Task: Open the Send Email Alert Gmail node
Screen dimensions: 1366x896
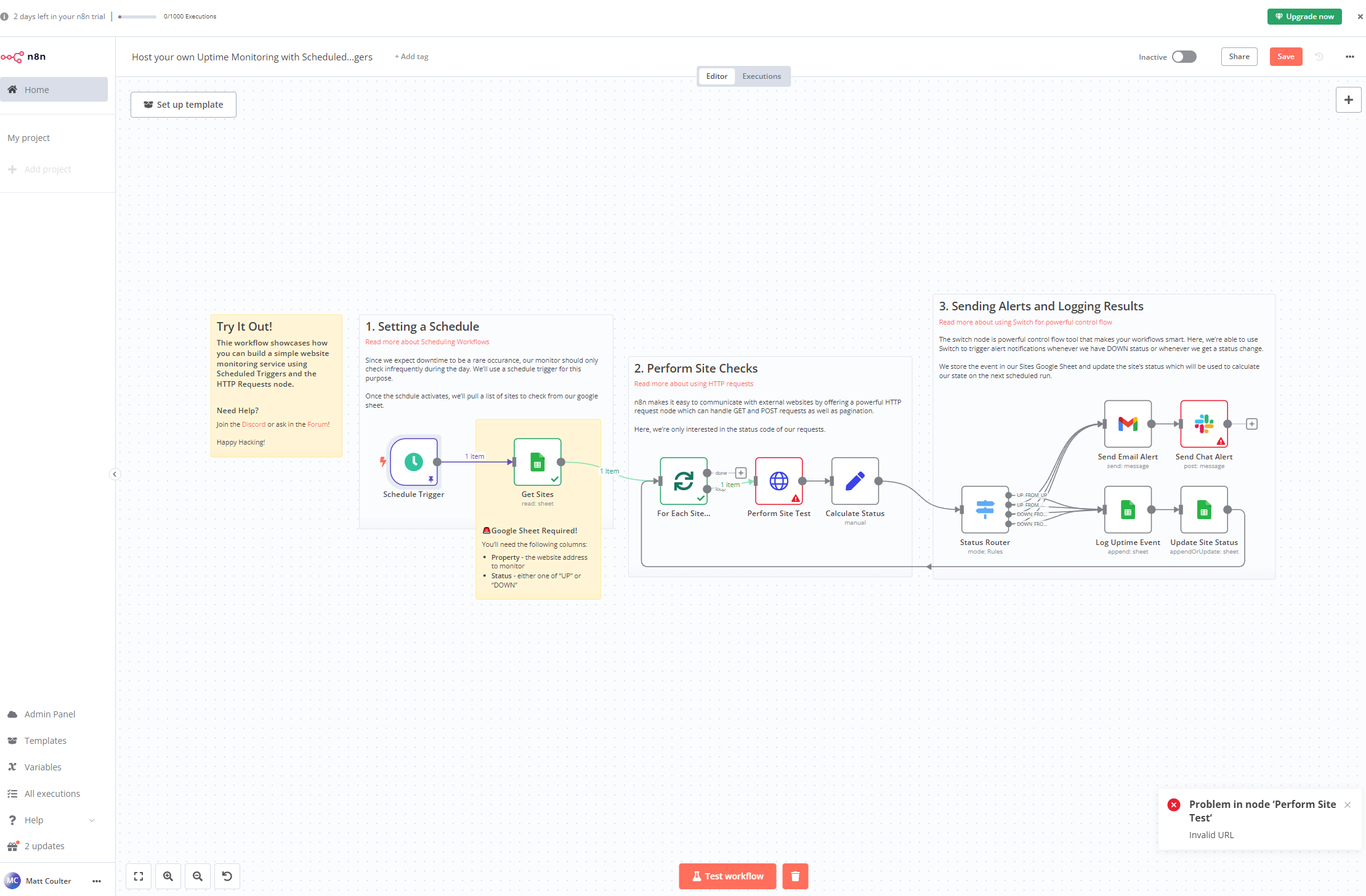Action: coord(1128,424)
